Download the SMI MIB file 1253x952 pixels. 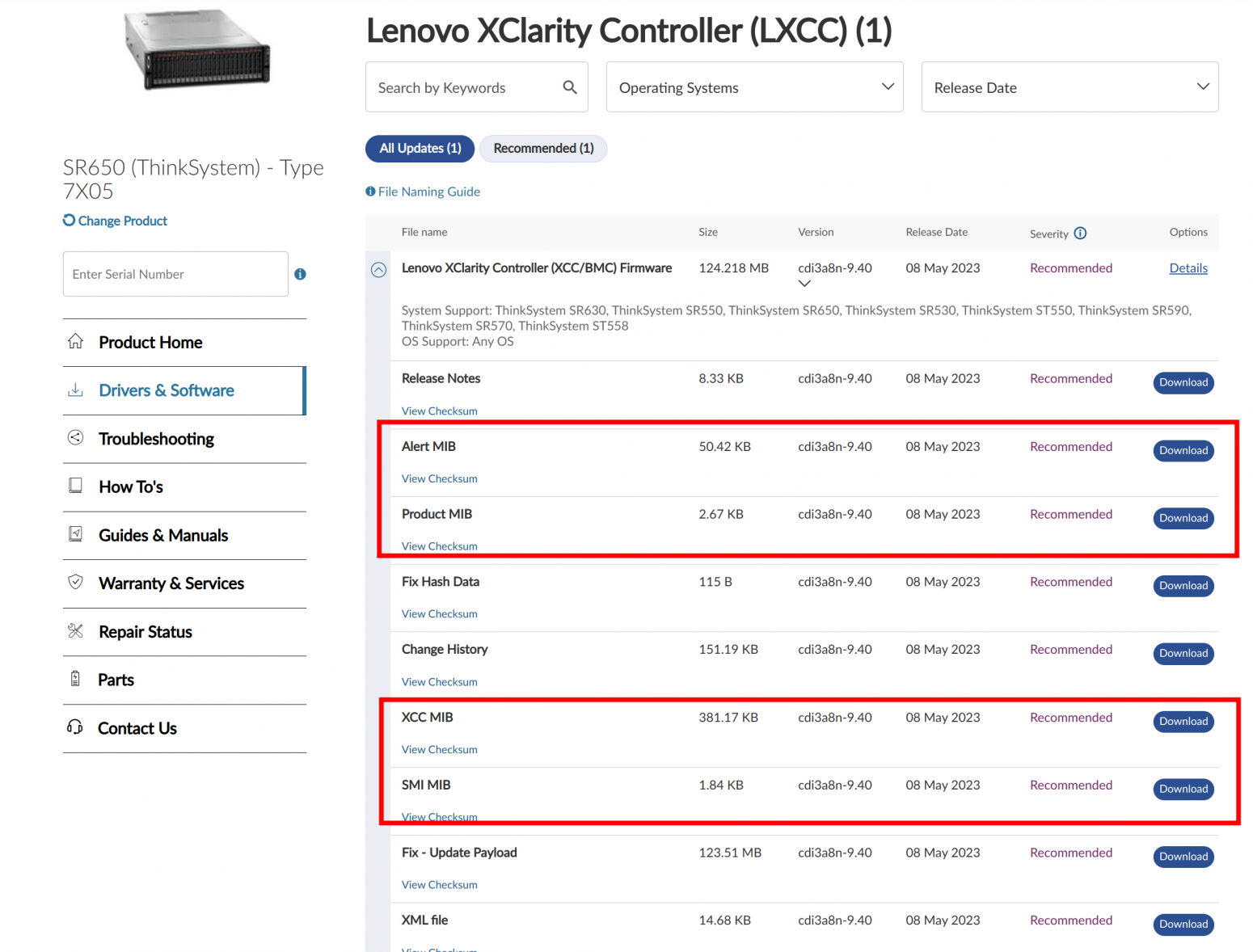click(x=1183, y=789)
